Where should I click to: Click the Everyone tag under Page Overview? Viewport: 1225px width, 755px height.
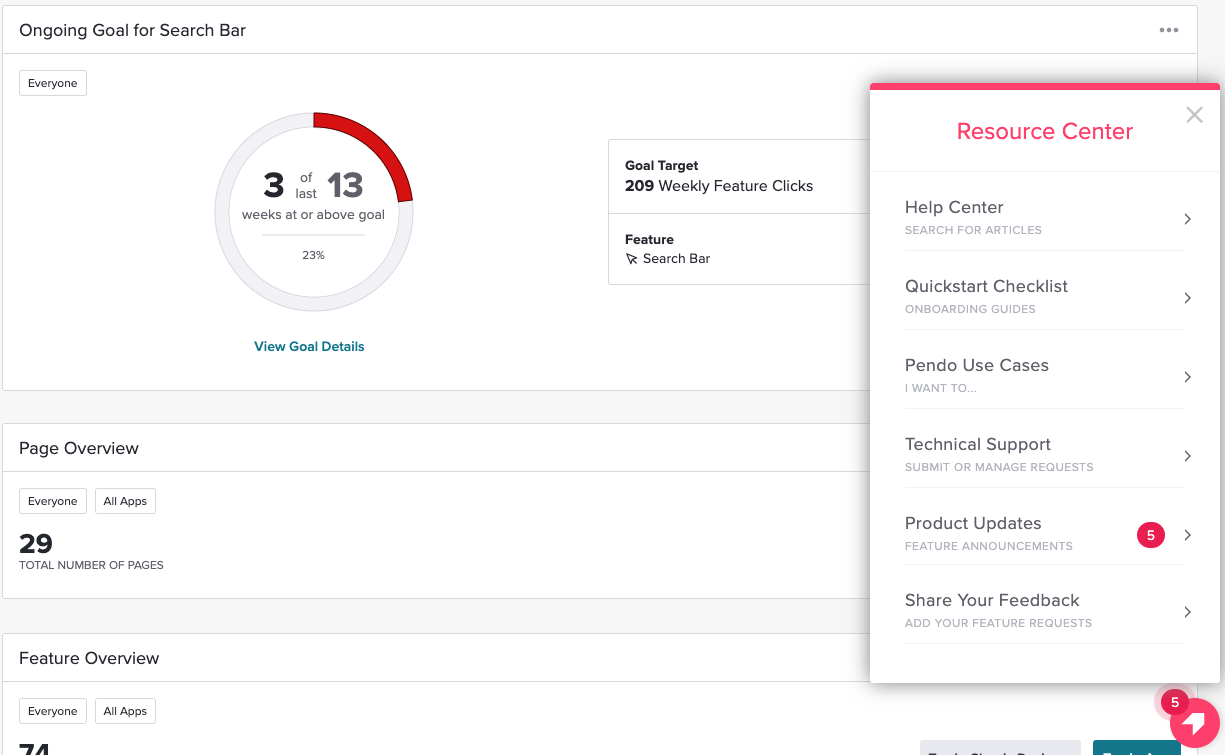[53, 501]
